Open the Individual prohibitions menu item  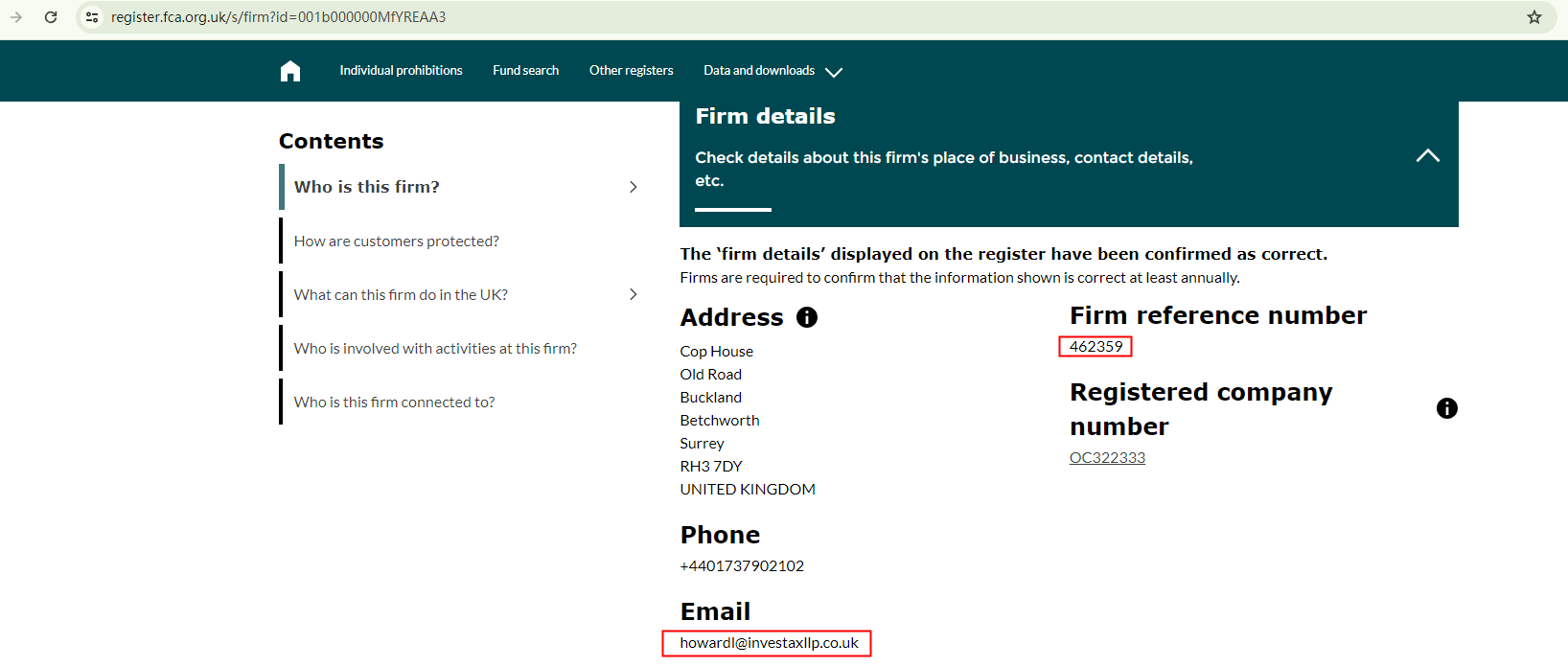pyautogui.click(x=401, y=71)
